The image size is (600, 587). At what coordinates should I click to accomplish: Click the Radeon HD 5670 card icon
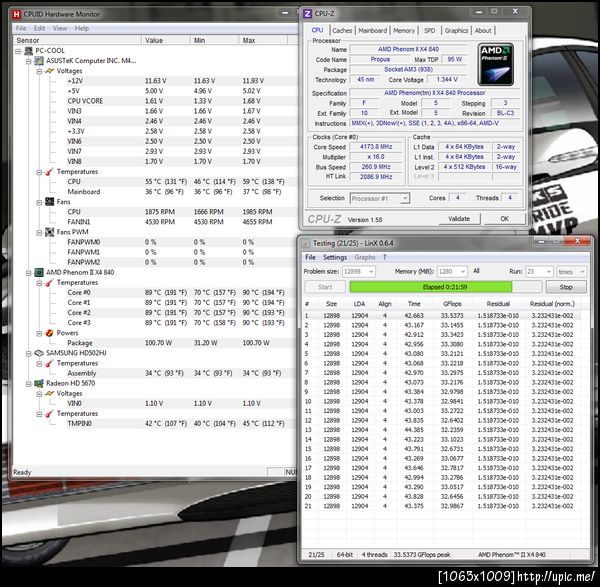(x=39, y=383)
